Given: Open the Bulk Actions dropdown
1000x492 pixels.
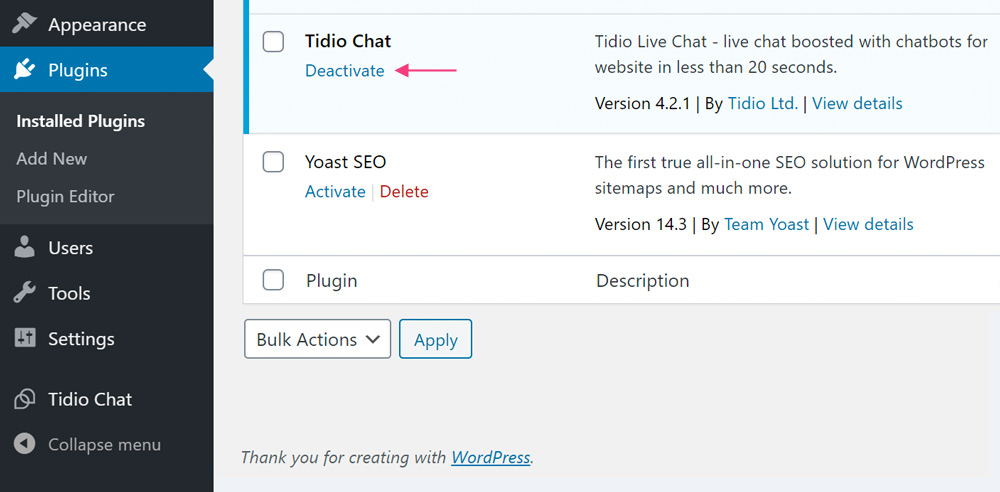Looking at the screenshot, I should tap(318, 339).
